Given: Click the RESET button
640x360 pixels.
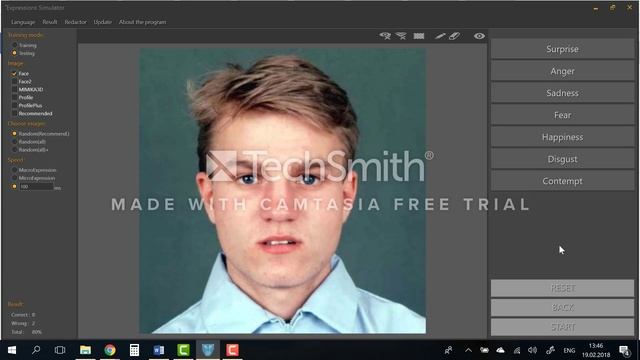Looking at the screenshot, I should (x=562, y=288).
